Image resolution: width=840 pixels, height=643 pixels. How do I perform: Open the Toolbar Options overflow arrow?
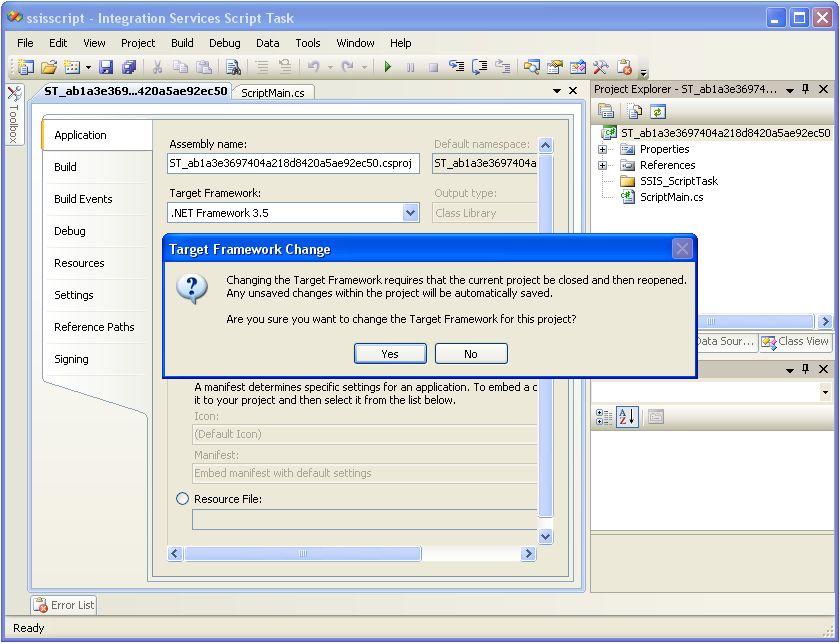point(643,71)
